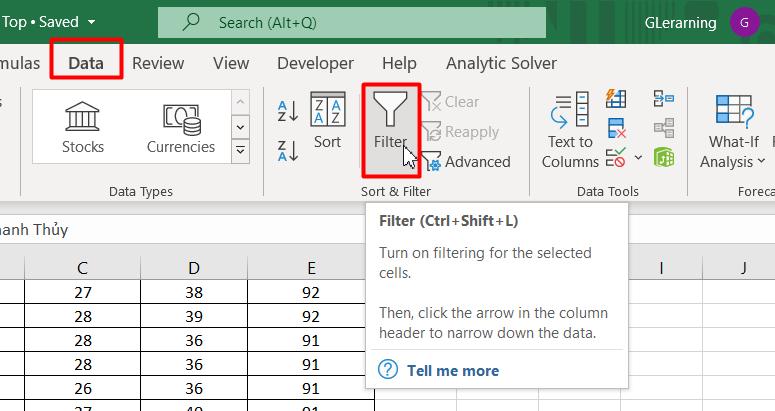This screenshot has width=775, height=411.
Task: Sort A to Z ascending
Action: (x=288, y=111)
